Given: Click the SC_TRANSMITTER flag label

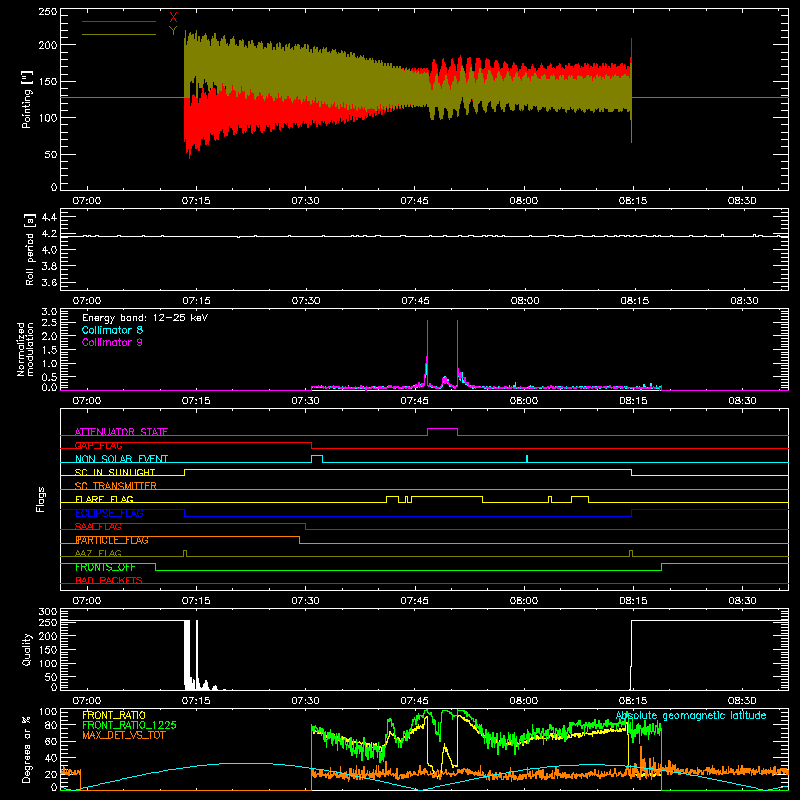Looking at the screenshot, I should pos(115,486).
